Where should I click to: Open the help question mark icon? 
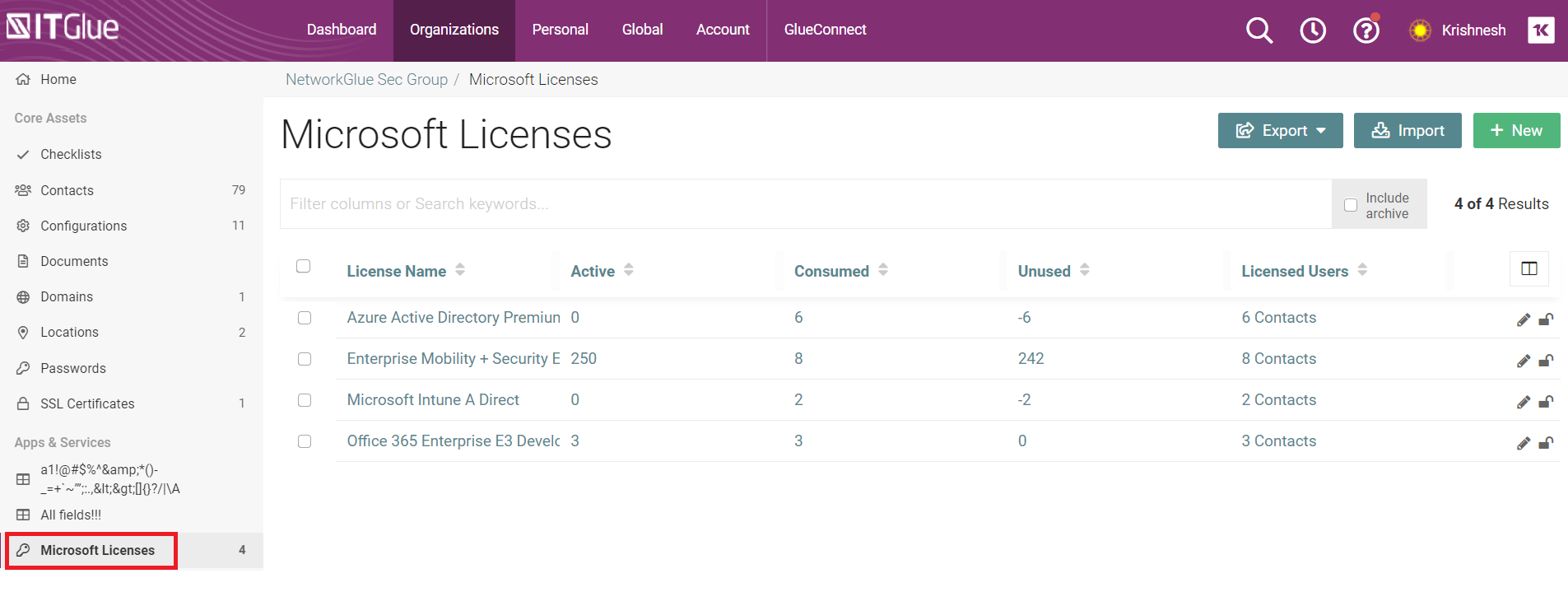1366,30
